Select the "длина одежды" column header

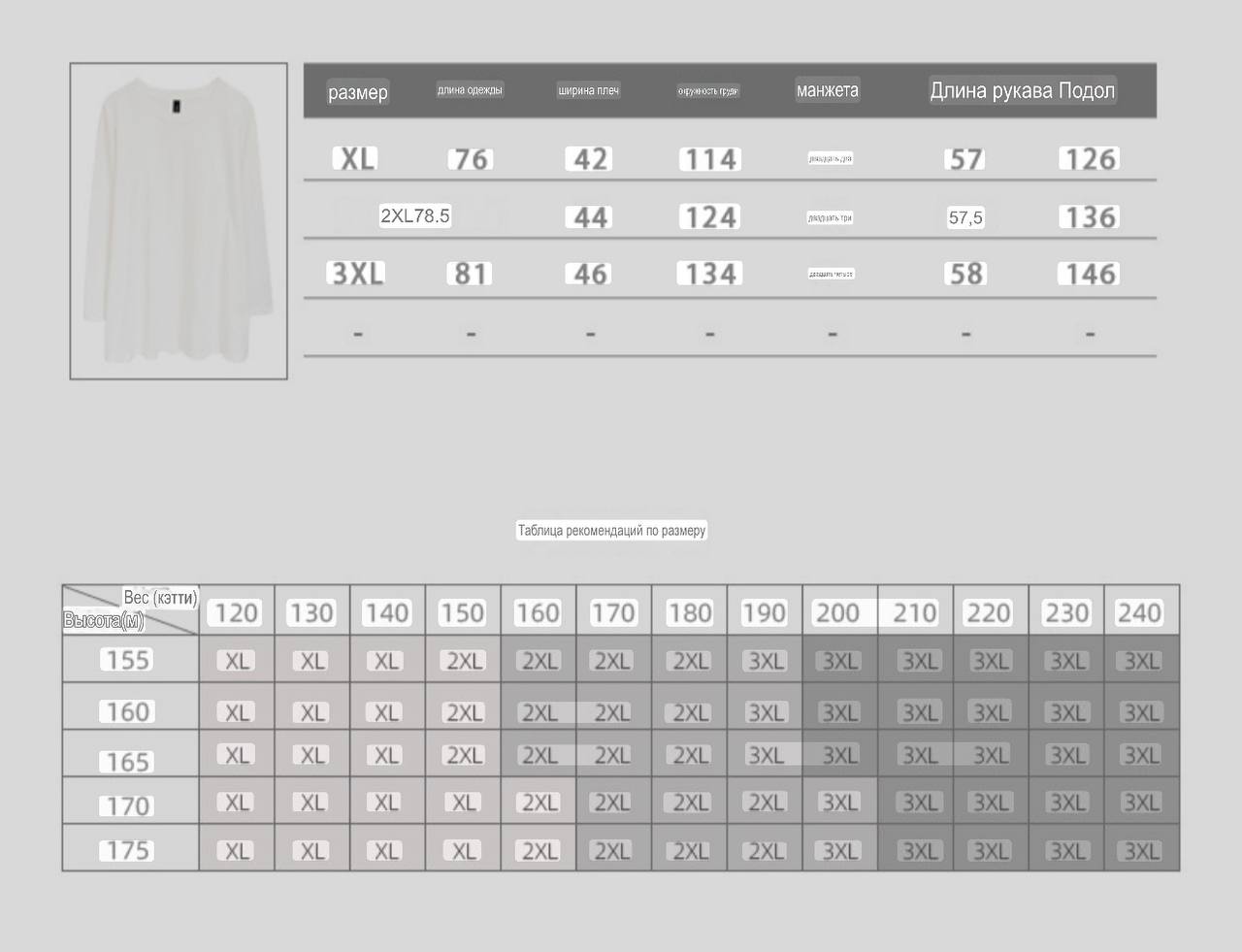click(470, 90)
